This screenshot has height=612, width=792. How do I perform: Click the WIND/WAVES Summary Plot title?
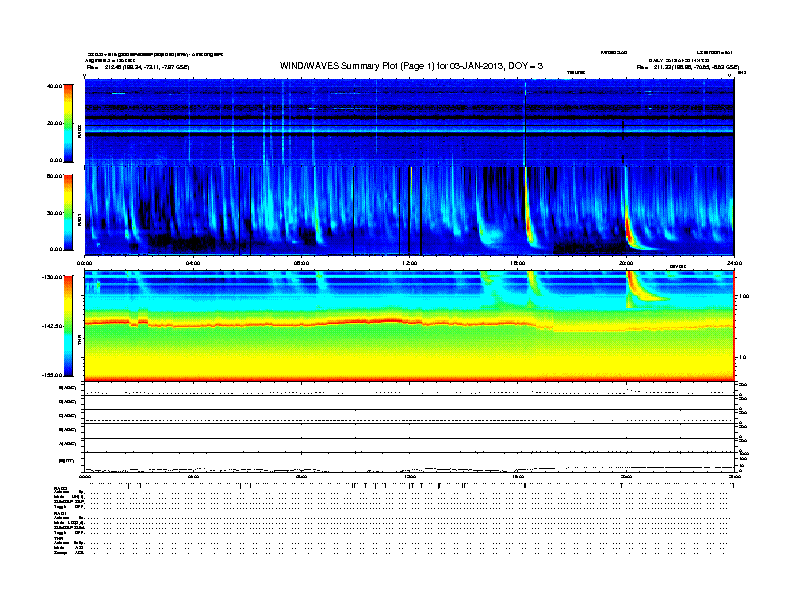click(x=411, y=66)
